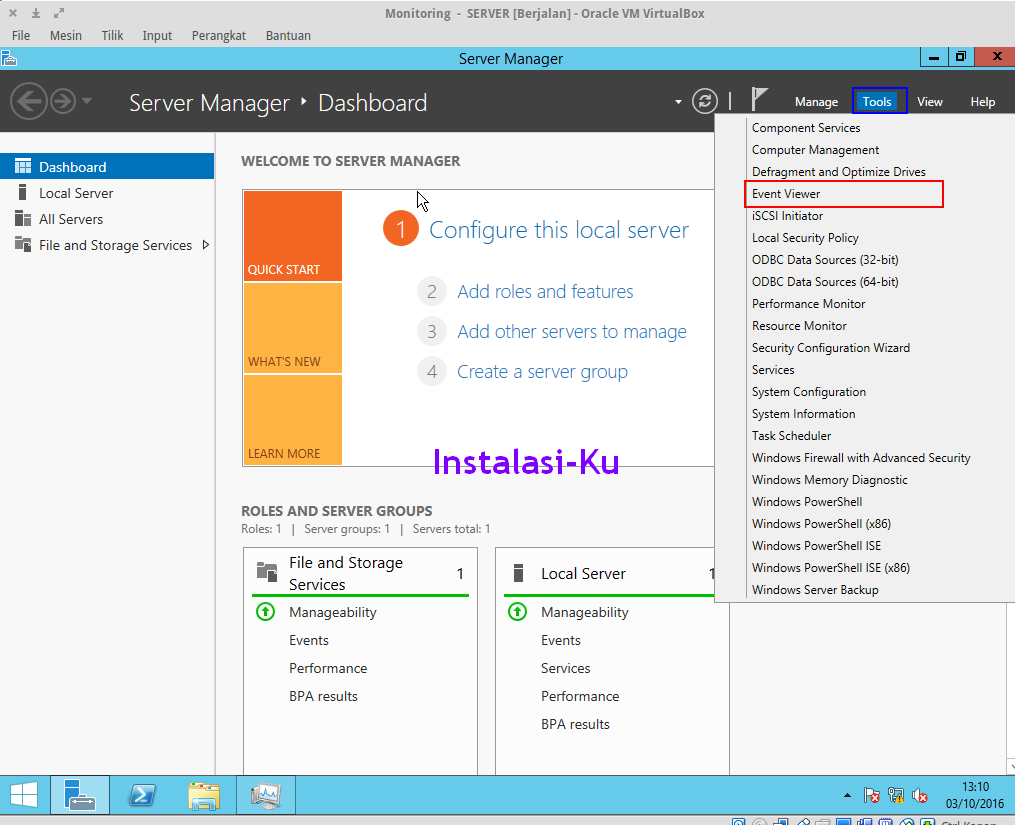Image resolution: width=1015 pixels, height=825 pixels.
Task: Open the Perangkat menu of VirtualBox
Action: [218, 35]
